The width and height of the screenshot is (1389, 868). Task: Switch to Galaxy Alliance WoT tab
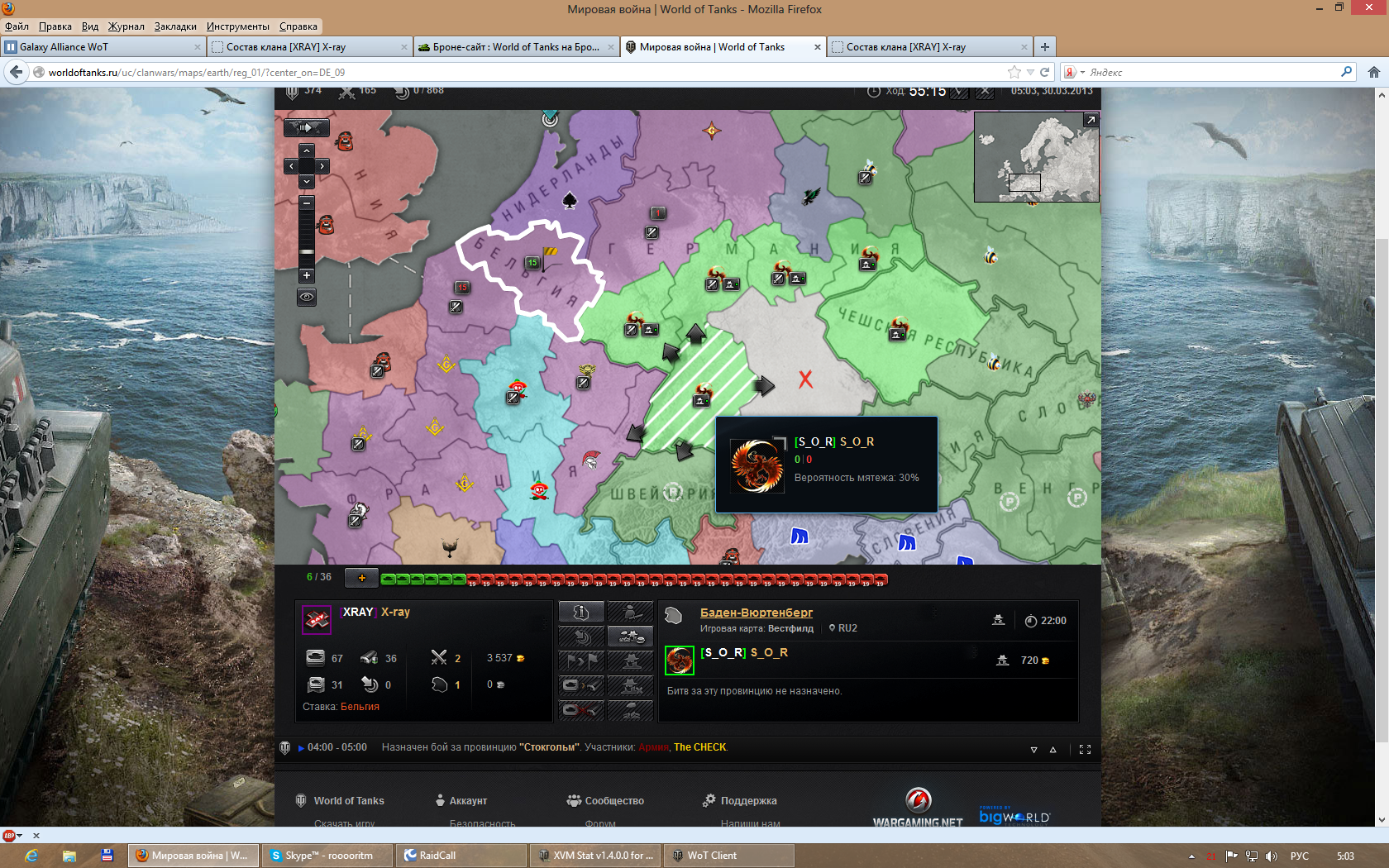[x=103, y=47]
